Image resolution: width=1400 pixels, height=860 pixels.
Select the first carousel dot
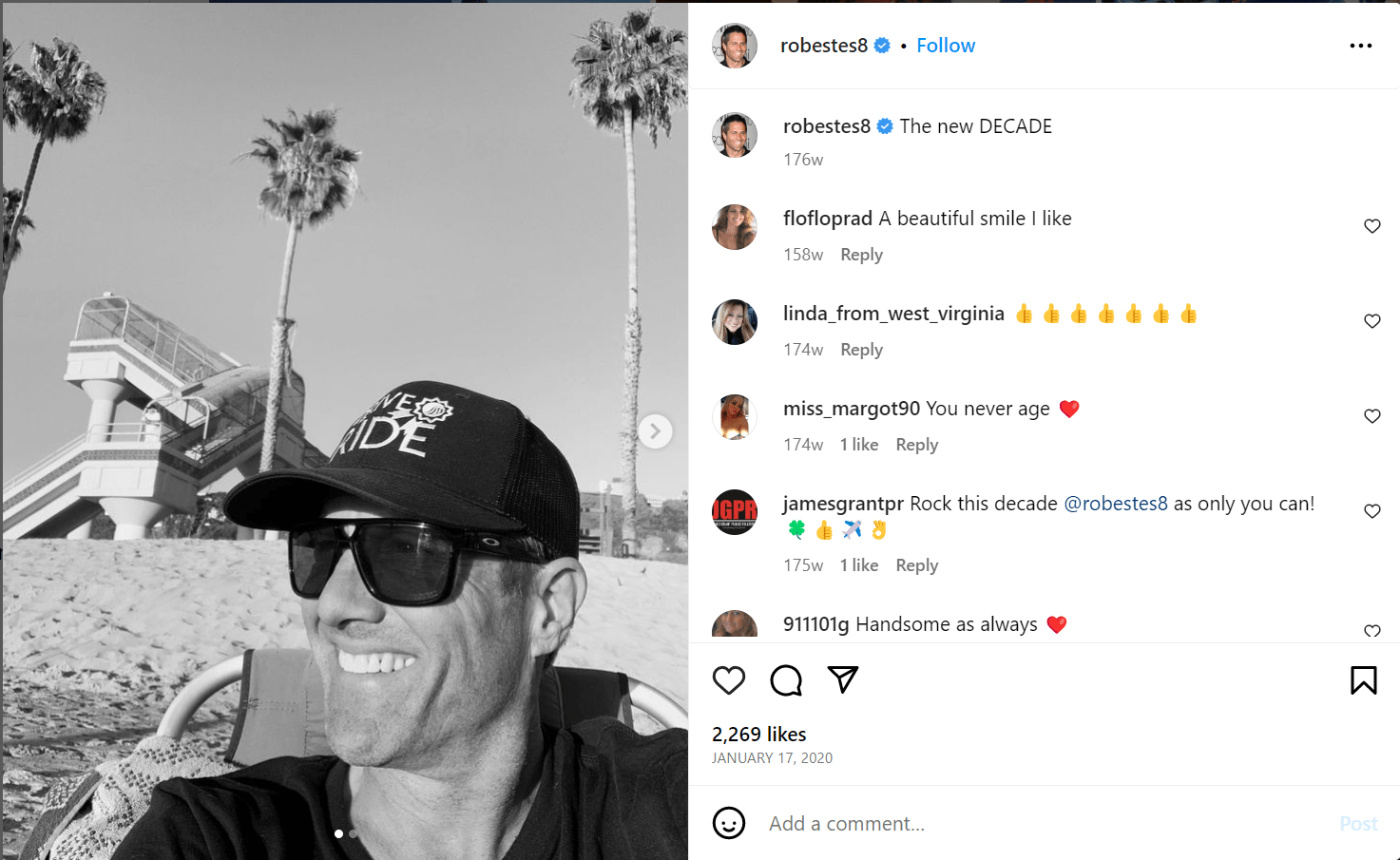[338, 833]
